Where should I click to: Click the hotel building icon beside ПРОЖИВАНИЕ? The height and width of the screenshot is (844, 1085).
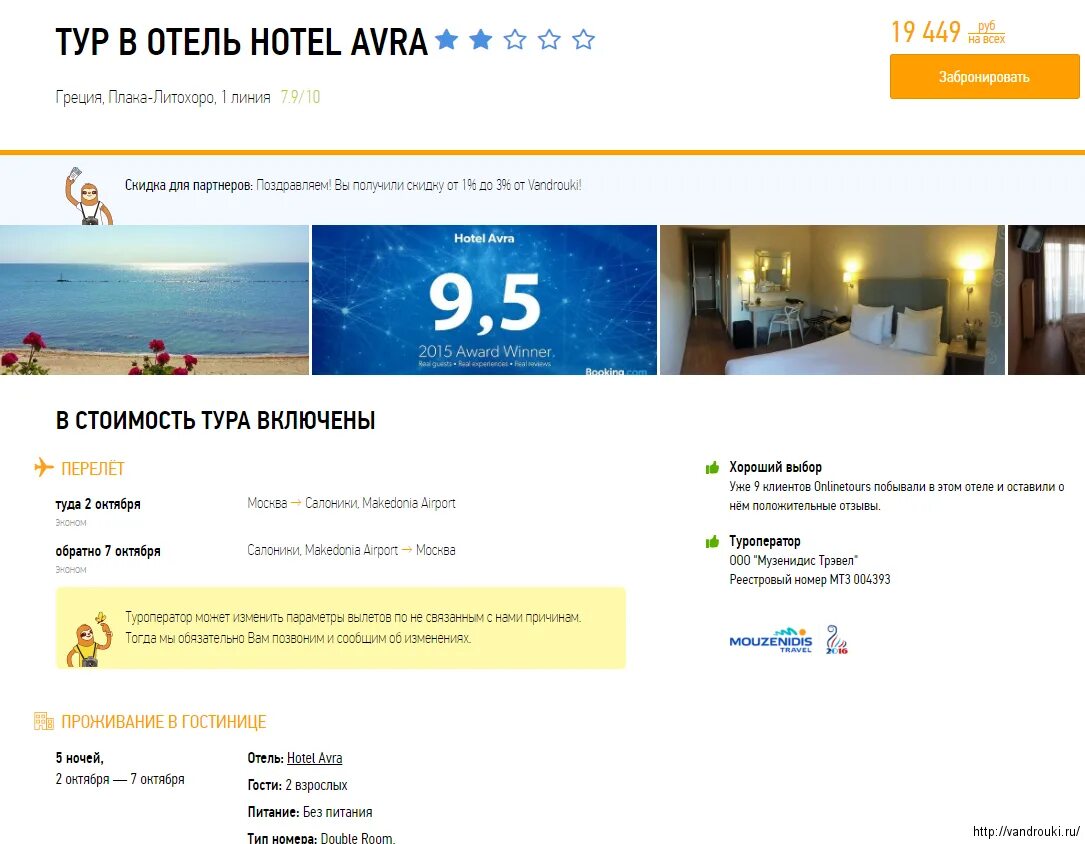point(44,721)
